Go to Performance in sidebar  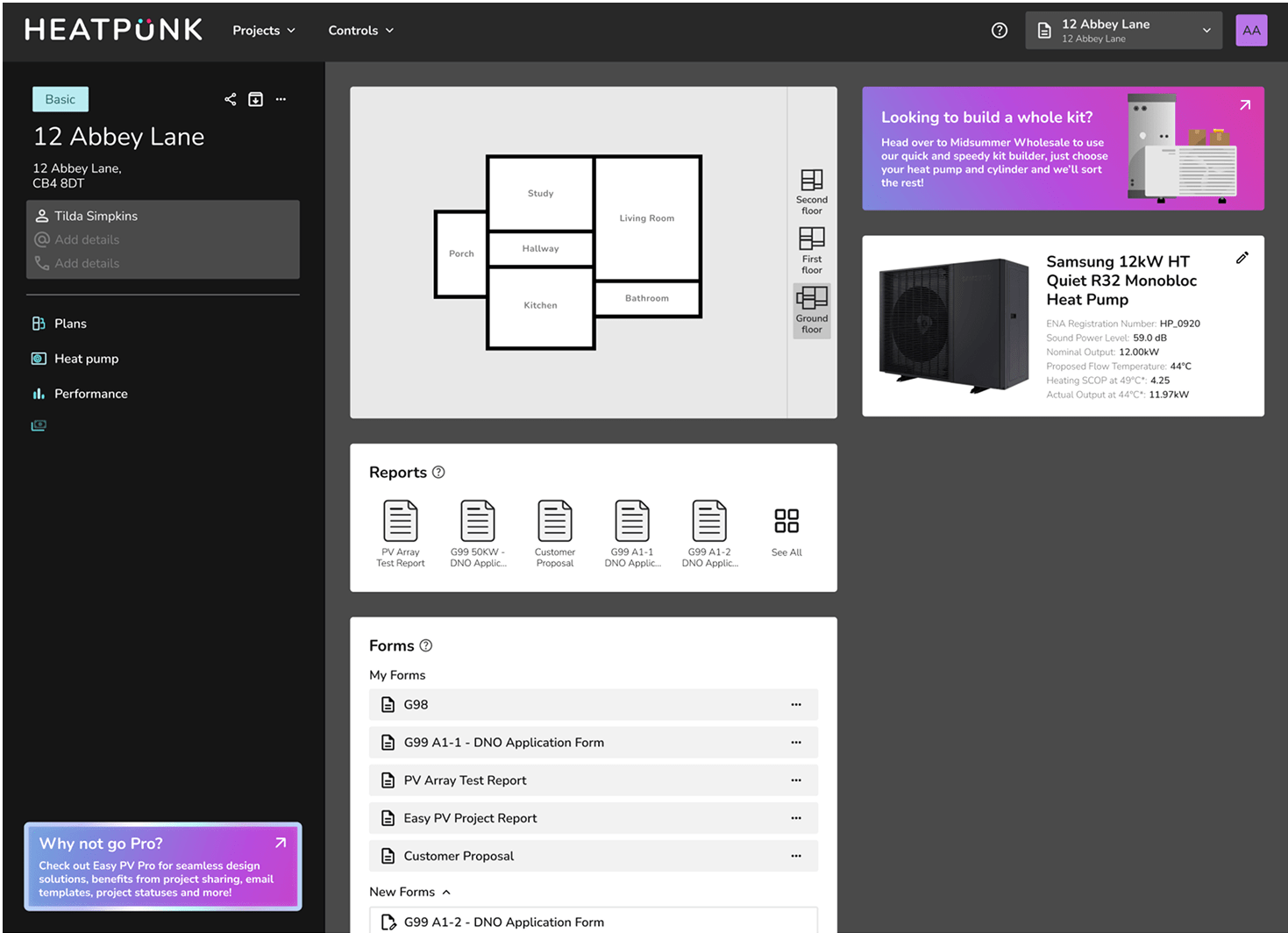point(79,394)
